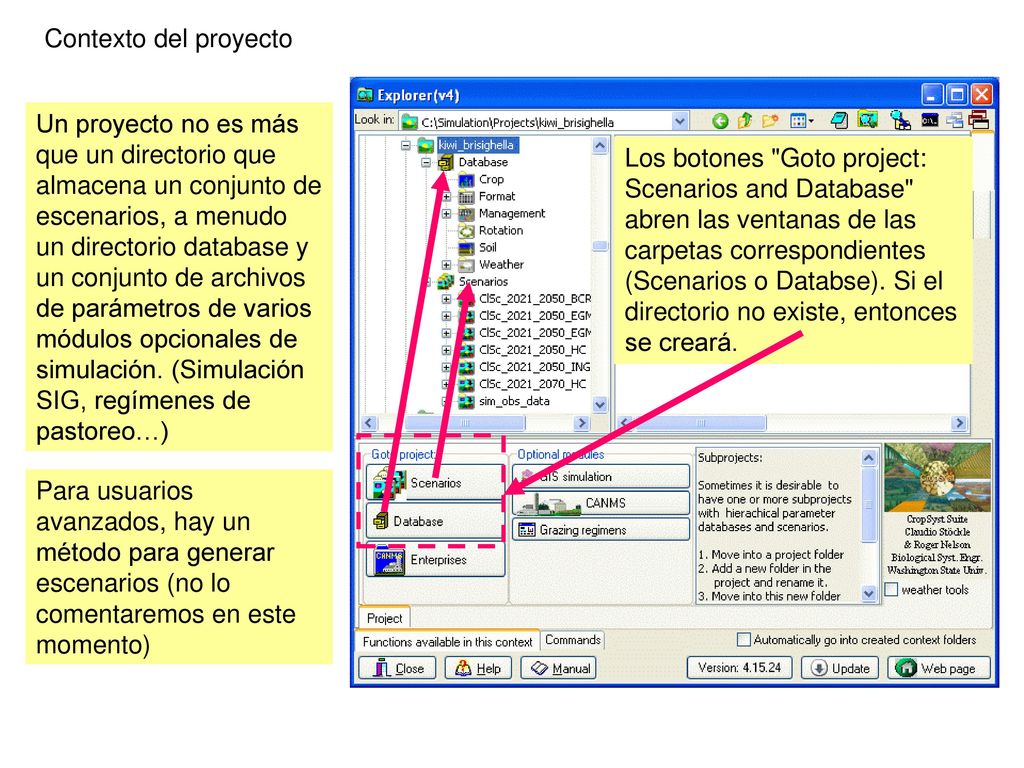Click the right file pane's horizontal scrollbar thumb
Image resolution: width=1024 pixels, height=768 pixels.
click(x=701, y=423)
